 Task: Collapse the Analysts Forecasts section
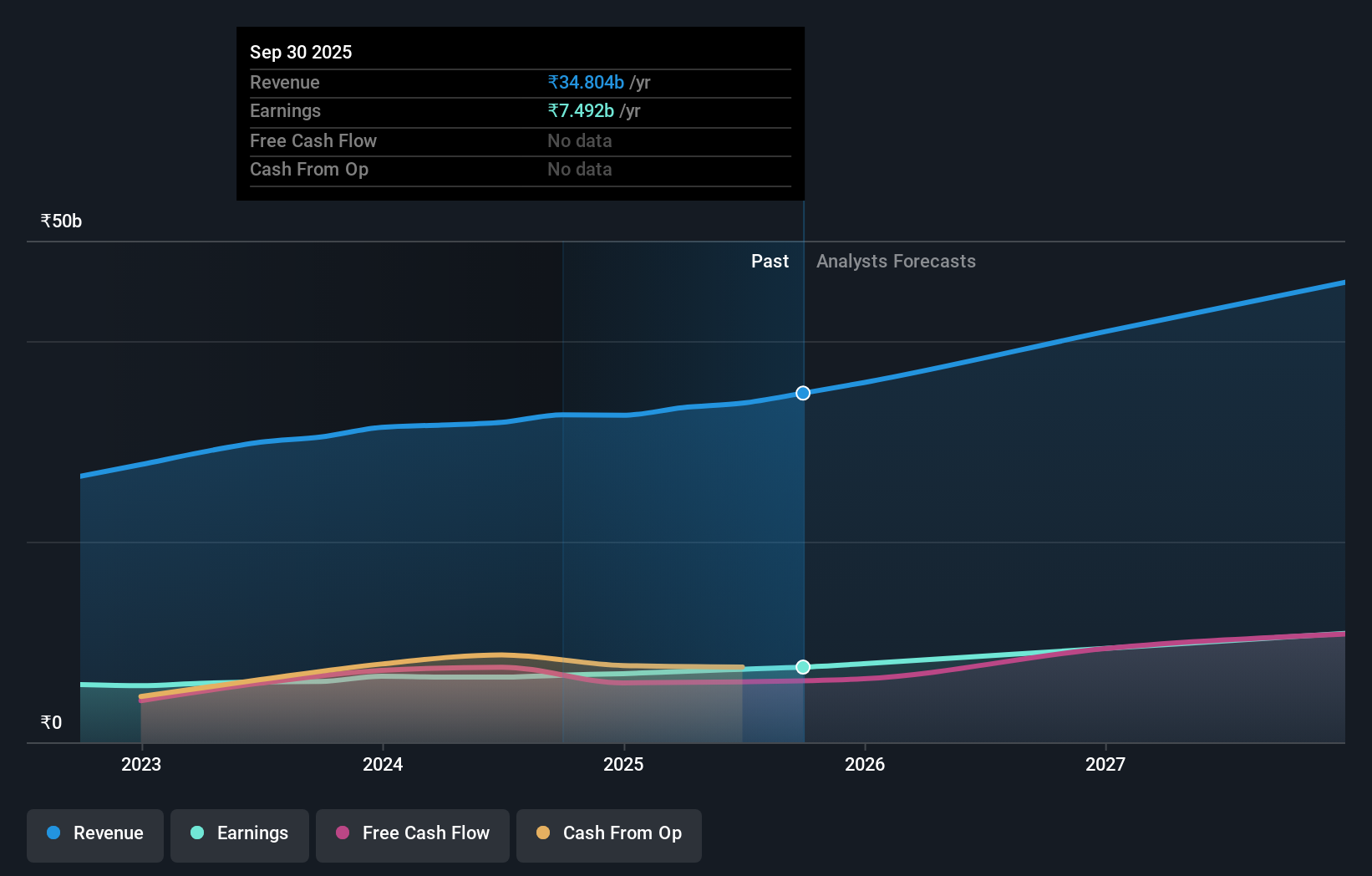pos(896,261)
